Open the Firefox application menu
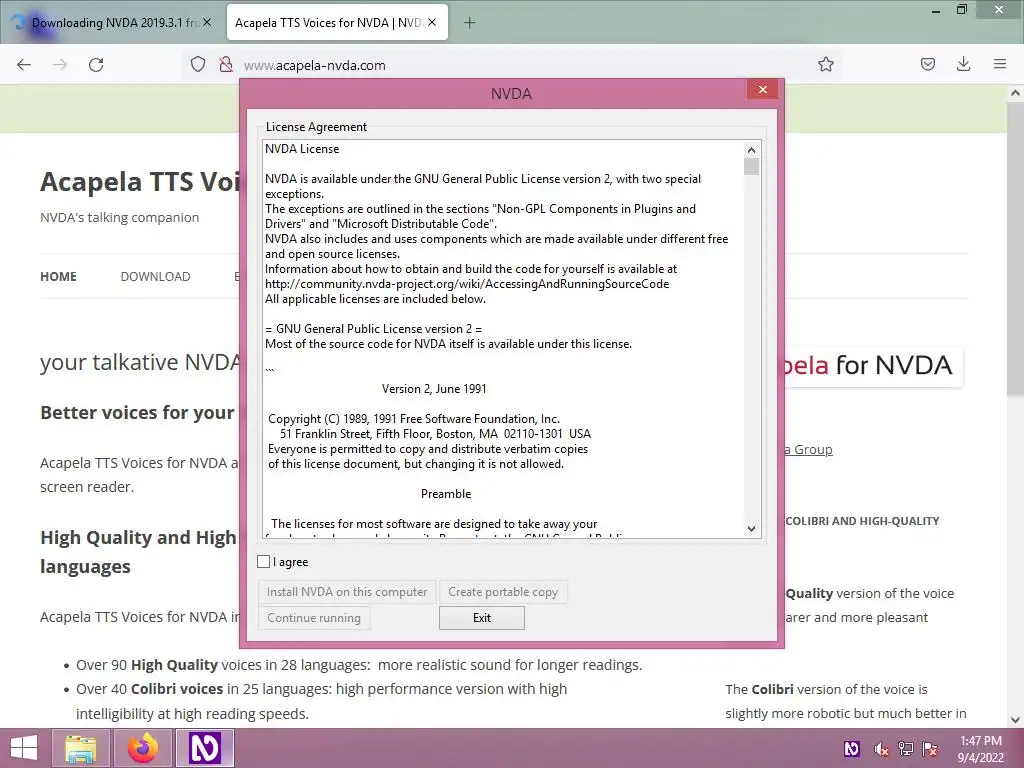 point(1000,64)
